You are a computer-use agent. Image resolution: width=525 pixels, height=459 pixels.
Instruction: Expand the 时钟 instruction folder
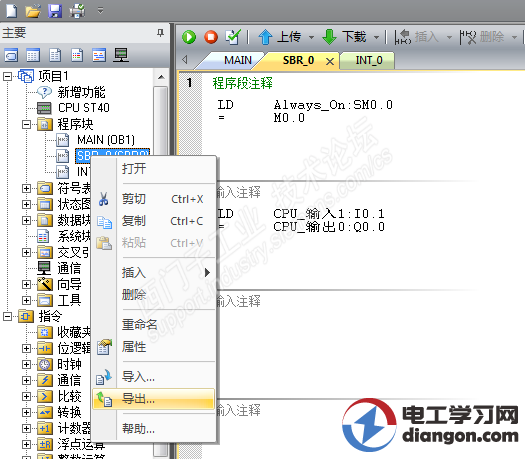point(26,364)
